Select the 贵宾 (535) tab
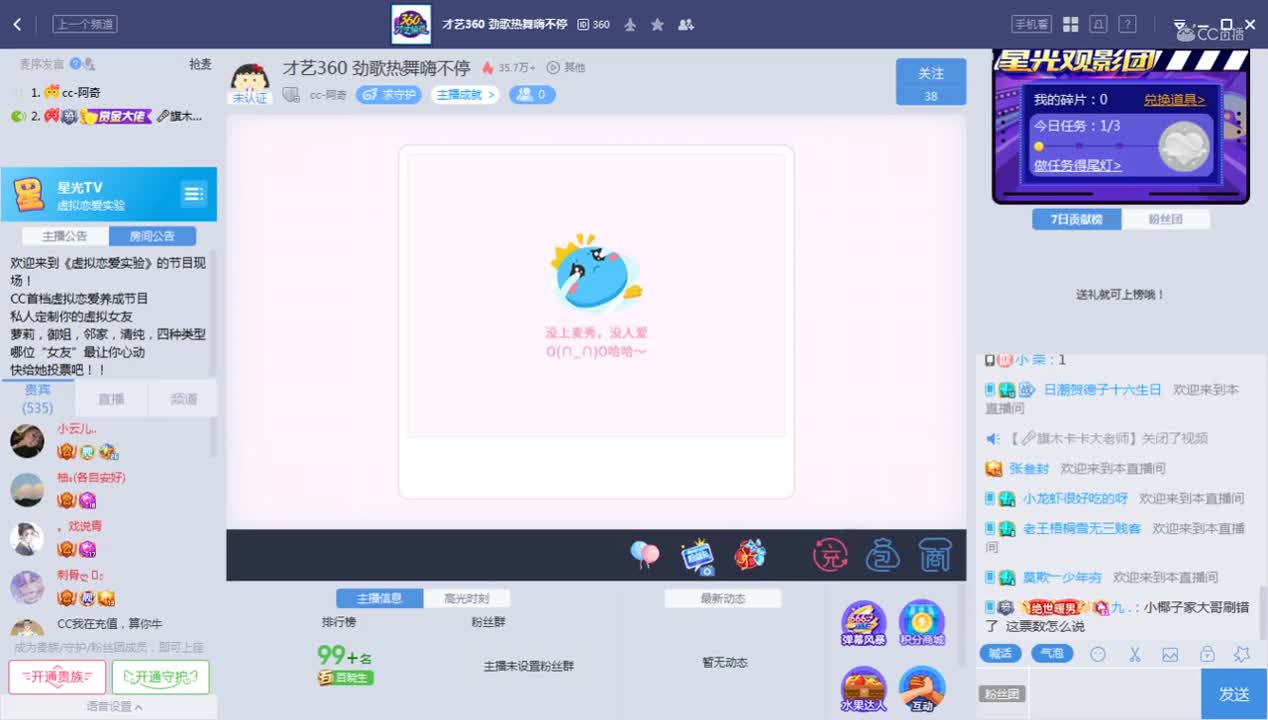 pyautogui.click(x=38, y=399)
